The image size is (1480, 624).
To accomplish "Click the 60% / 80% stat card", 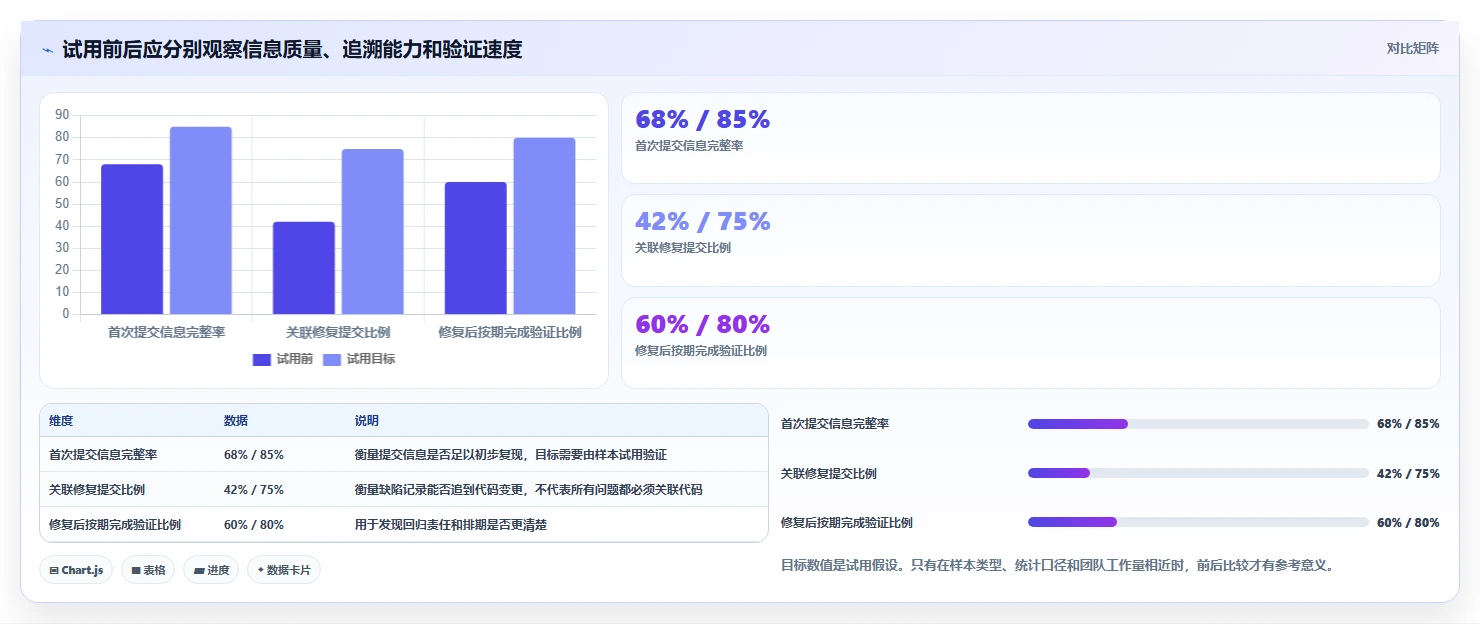I will click(x=1031, y=343).
